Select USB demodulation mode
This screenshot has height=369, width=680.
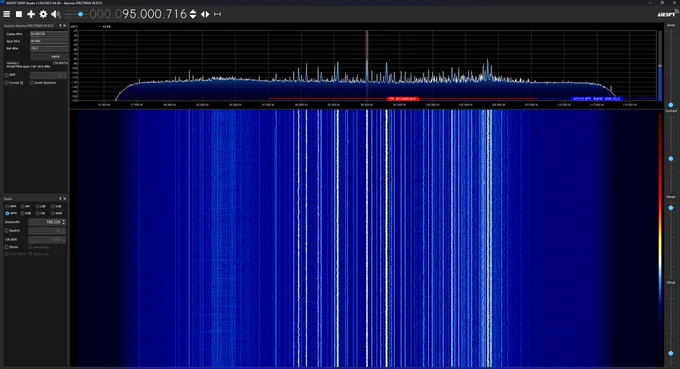[53, 206]
